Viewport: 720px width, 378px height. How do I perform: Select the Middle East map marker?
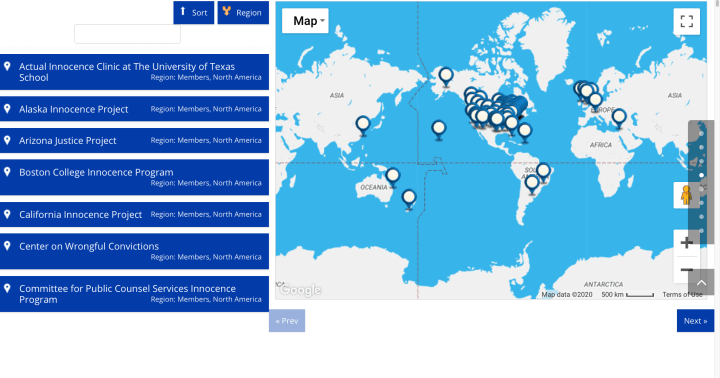619,118
